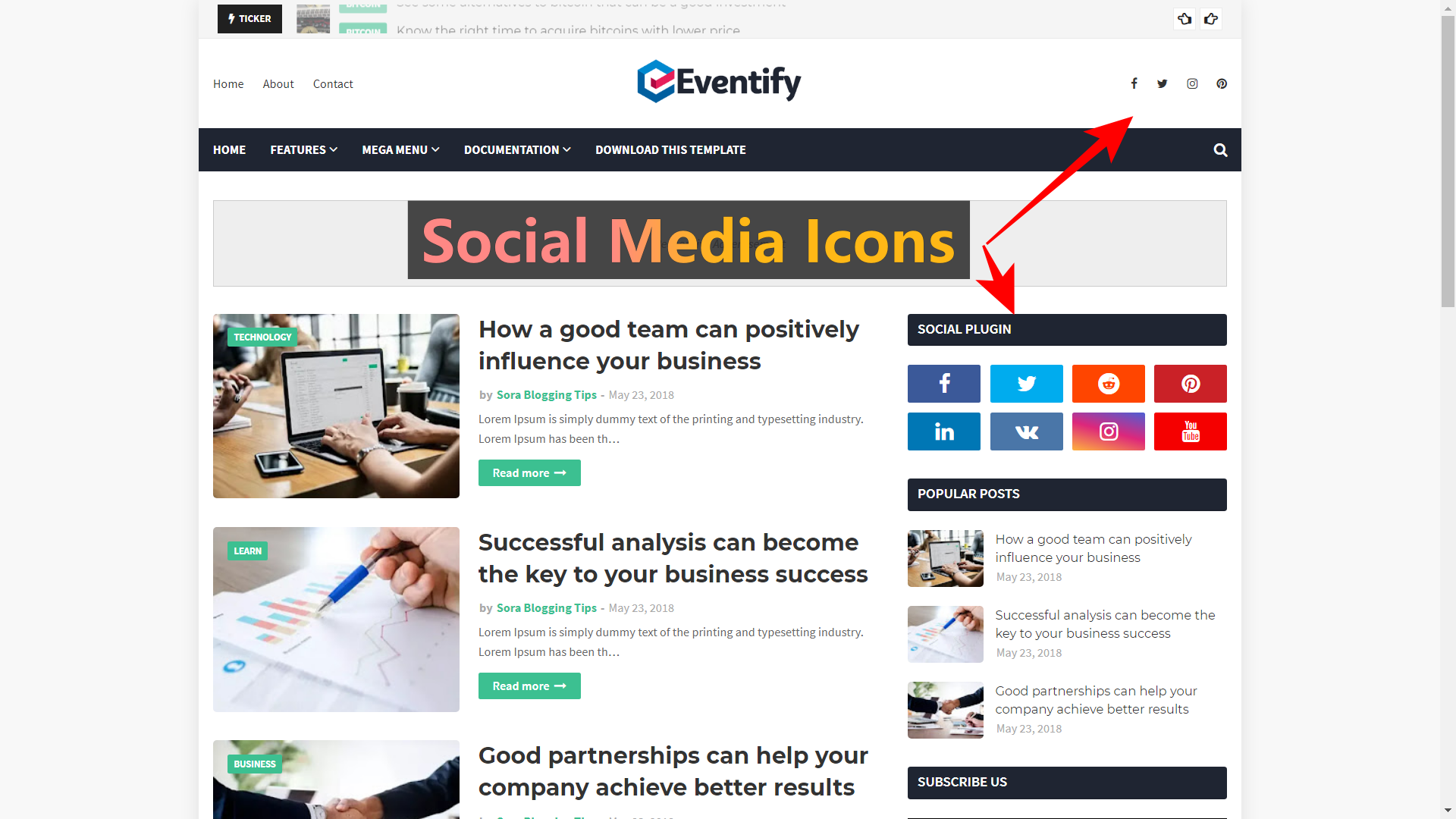
Task: Click the Pinterest header icon
Action: click(1221, 83)
